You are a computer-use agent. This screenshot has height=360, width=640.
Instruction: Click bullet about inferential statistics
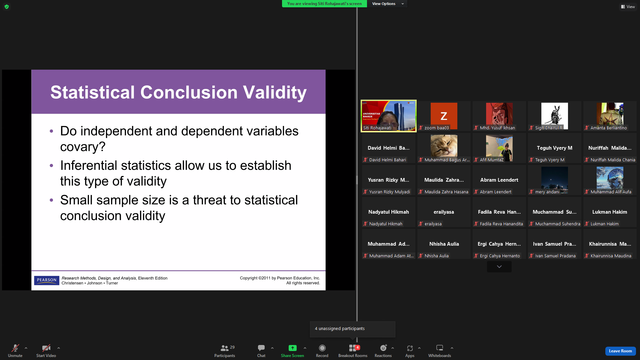[176, 173]
